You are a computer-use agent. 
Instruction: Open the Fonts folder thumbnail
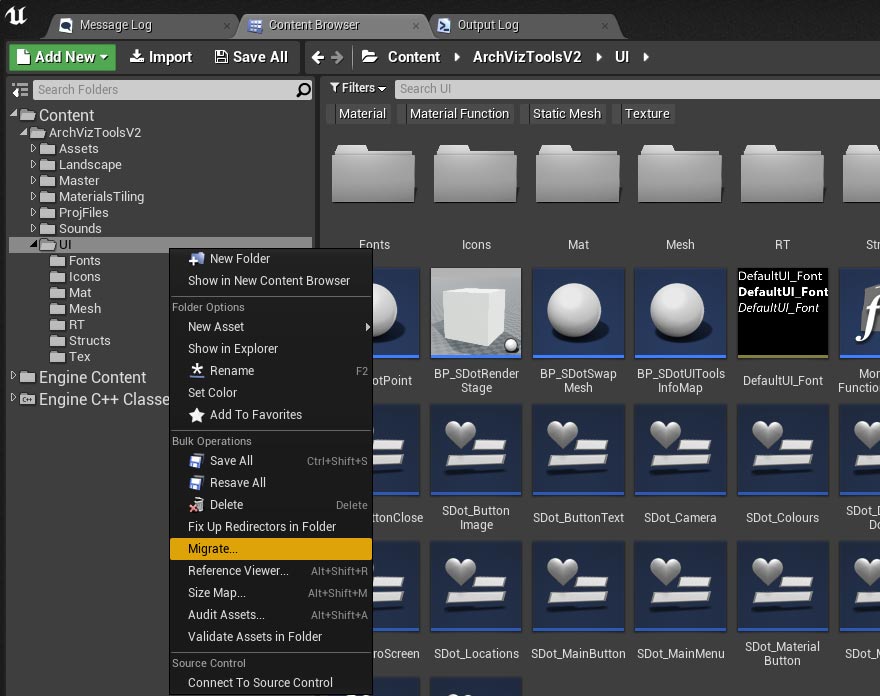pos(374,174)
